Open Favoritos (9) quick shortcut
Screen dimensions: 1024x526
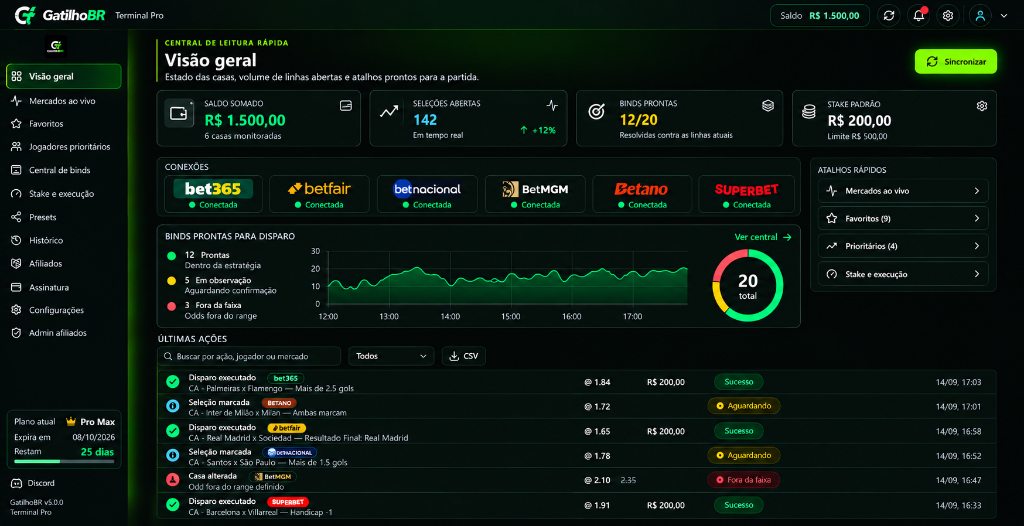(x=903, y=218)
